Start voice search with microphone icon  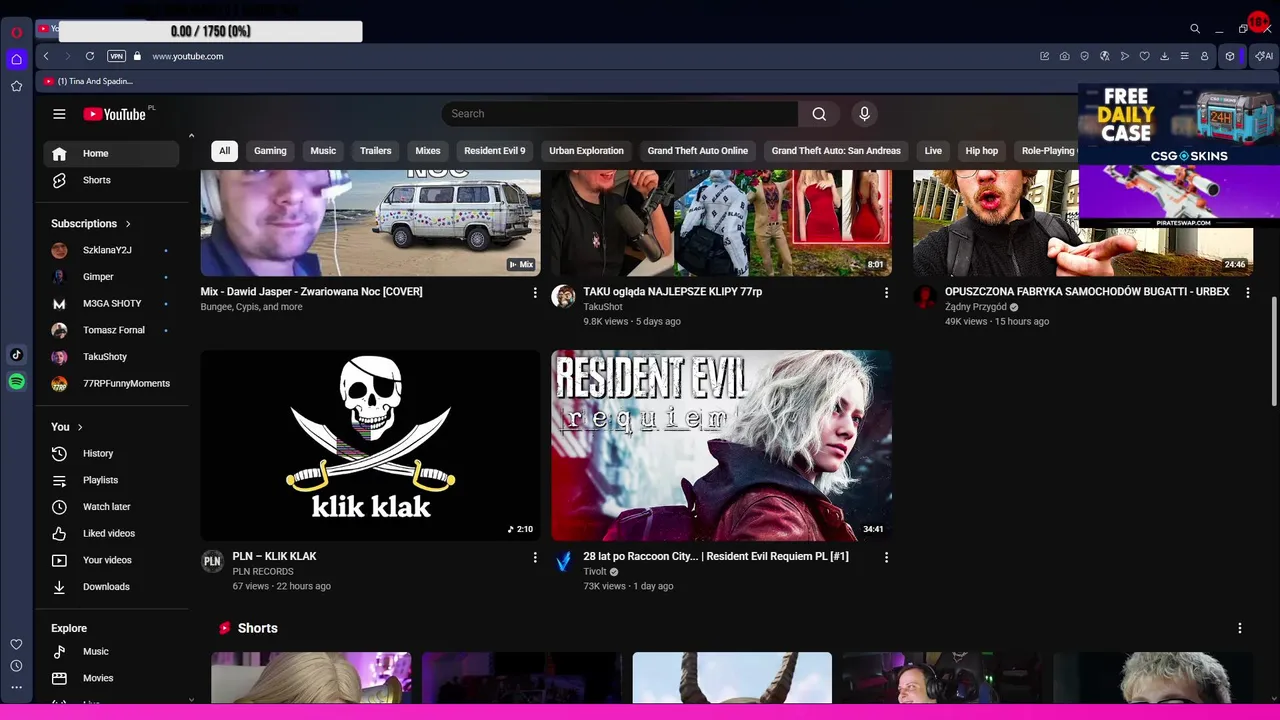[865, 114]
